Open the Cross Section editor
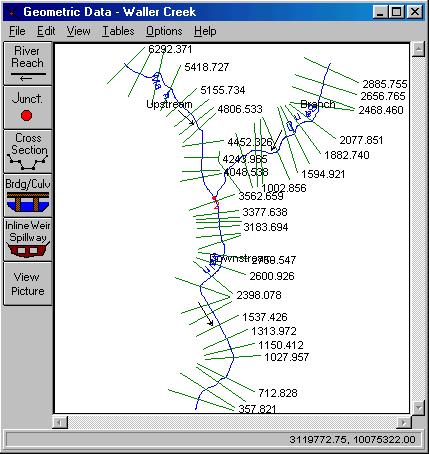This screenshot has width=429, height=454. pyautogui.click(x=28, y=151)
